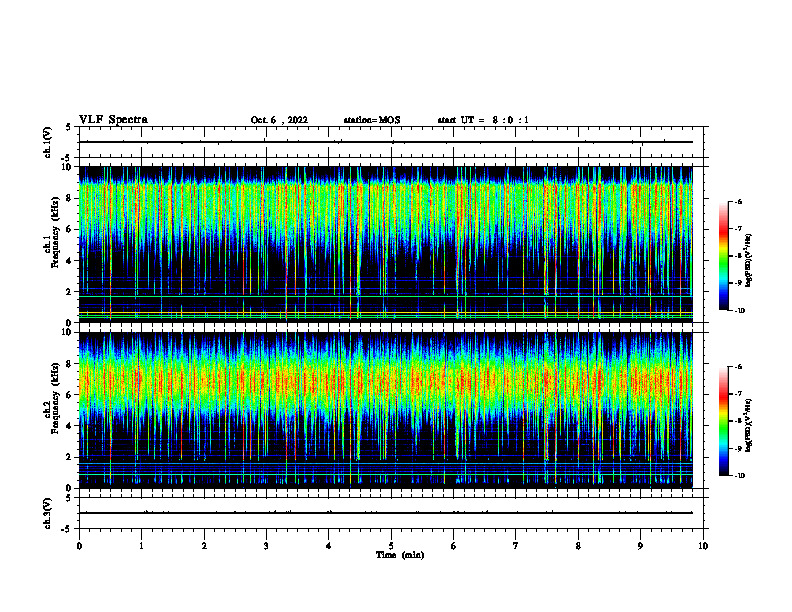Click the "4" kHz tick of ch.1 spectrogram
Screen dimensions: 792x612
(70, 261)
